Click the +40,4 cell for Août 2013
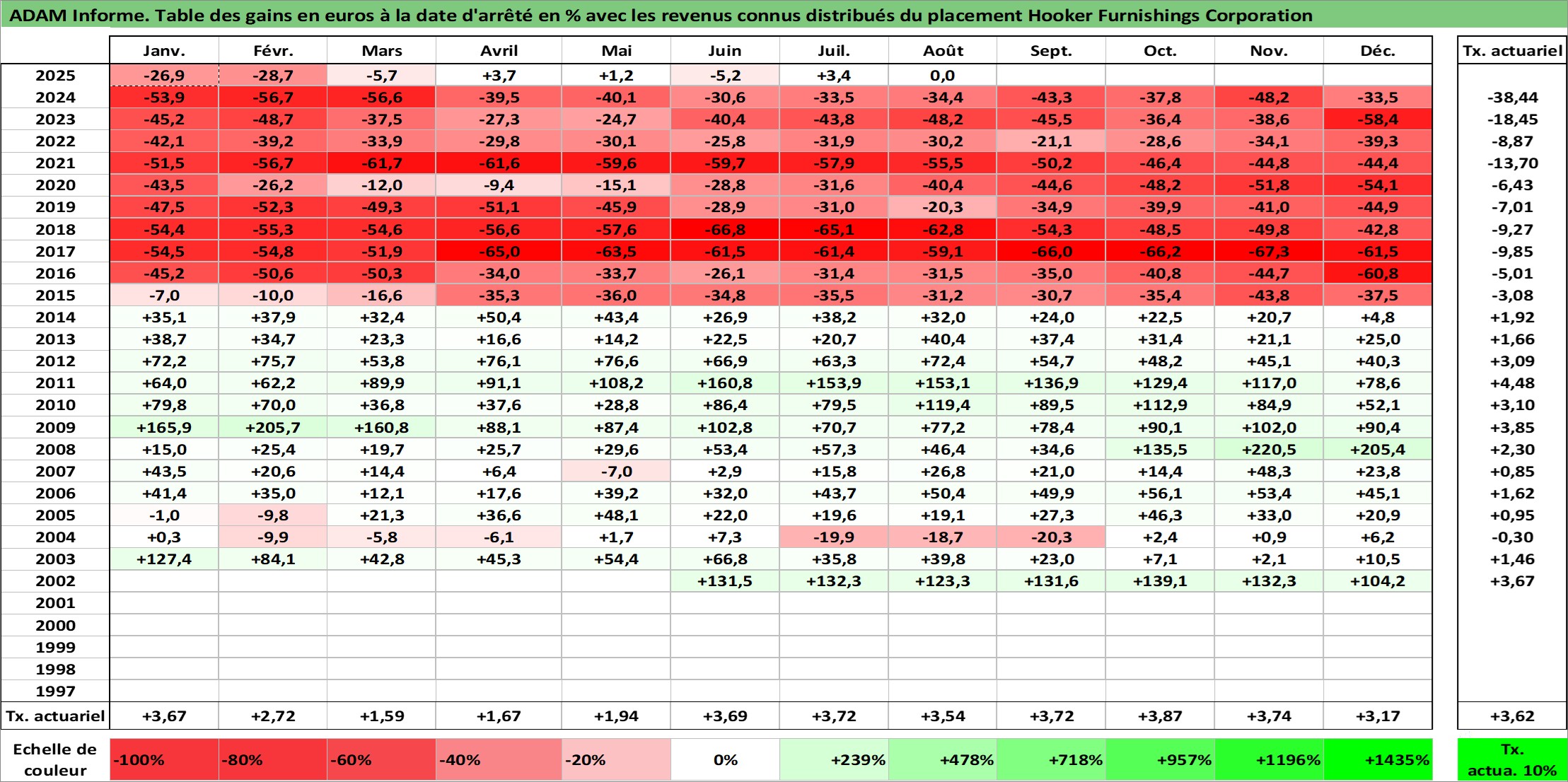 pyautogui.click(x=943, y=339)
